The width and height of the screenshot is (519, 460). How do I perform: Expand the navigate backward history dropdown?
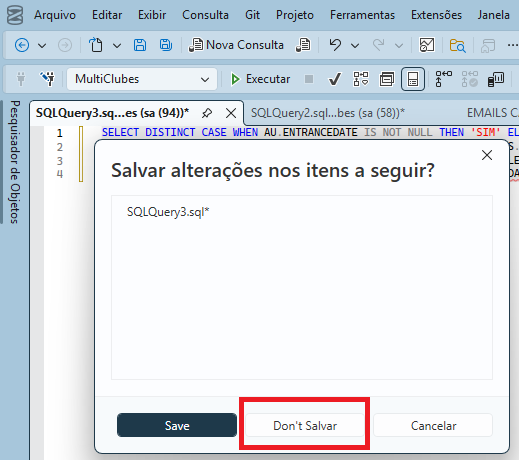coord(42,45)
